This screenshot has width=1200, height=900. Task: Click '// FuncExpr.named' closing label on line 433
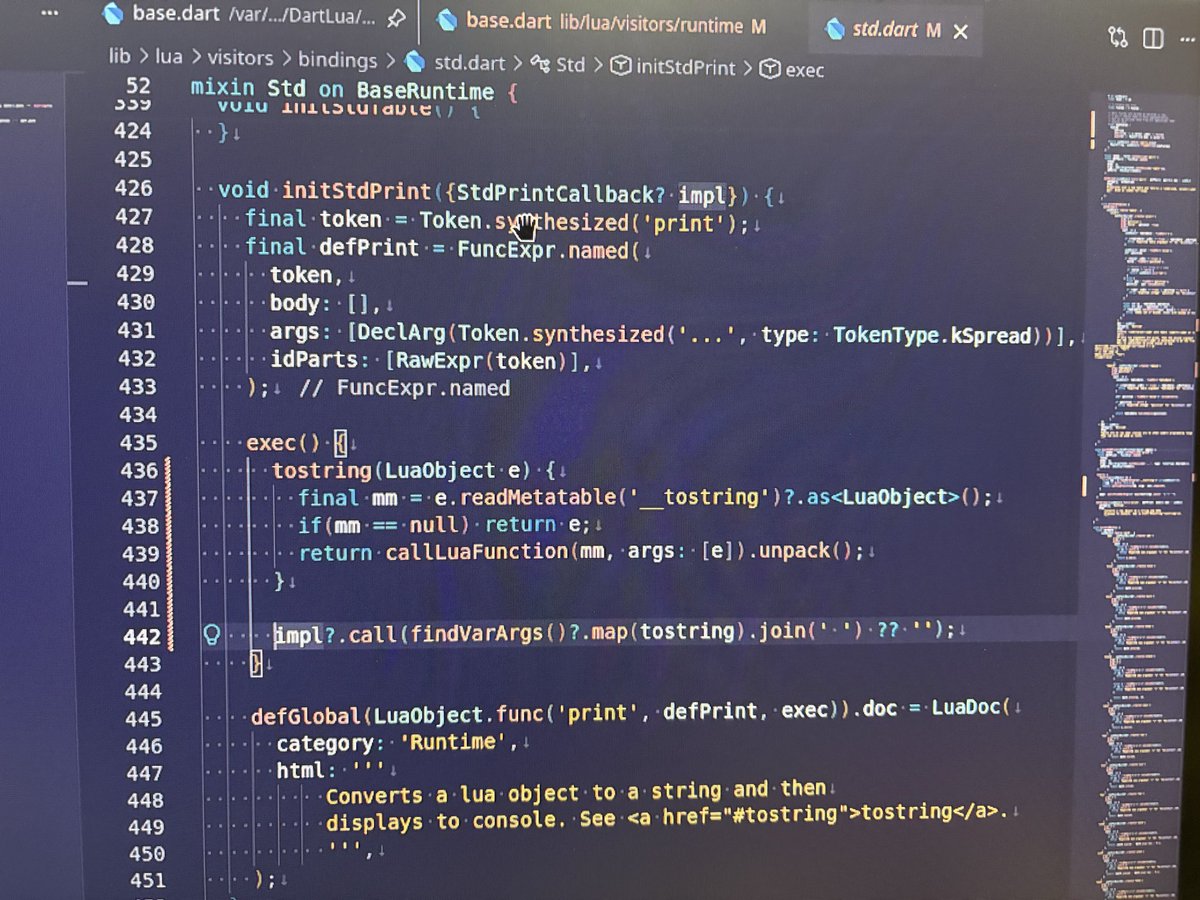tap(404, 388)
